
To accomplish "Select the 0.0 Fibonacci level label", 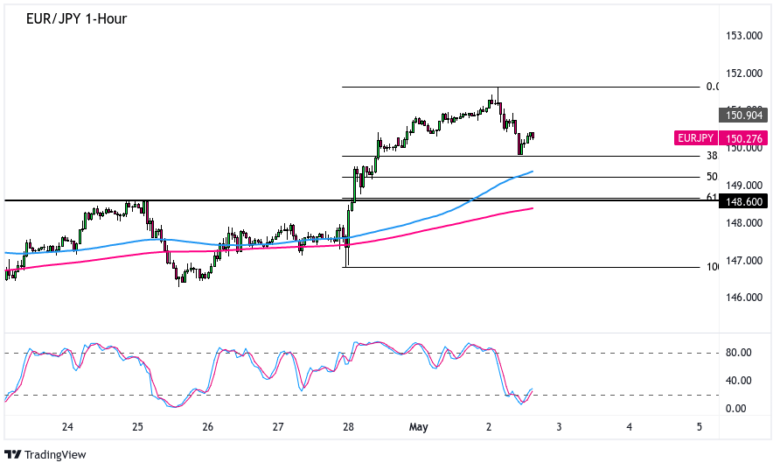I will [712, 87].
